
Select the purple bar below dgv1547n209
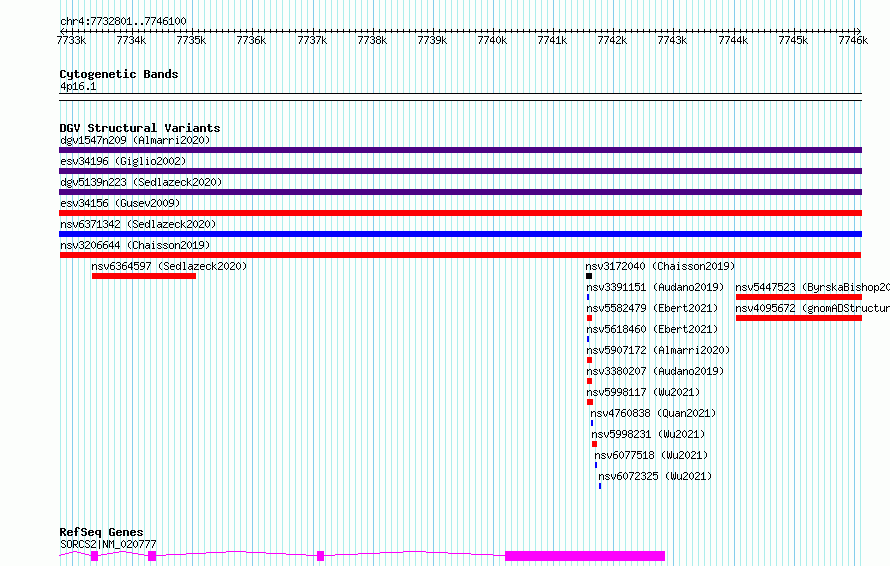pyautogui.click(x=460, y=150)
